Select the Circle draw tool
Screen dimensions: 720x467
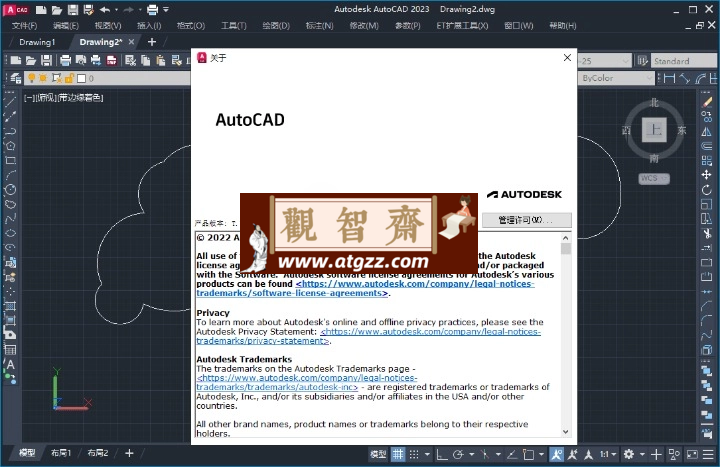tap(10, 189)
